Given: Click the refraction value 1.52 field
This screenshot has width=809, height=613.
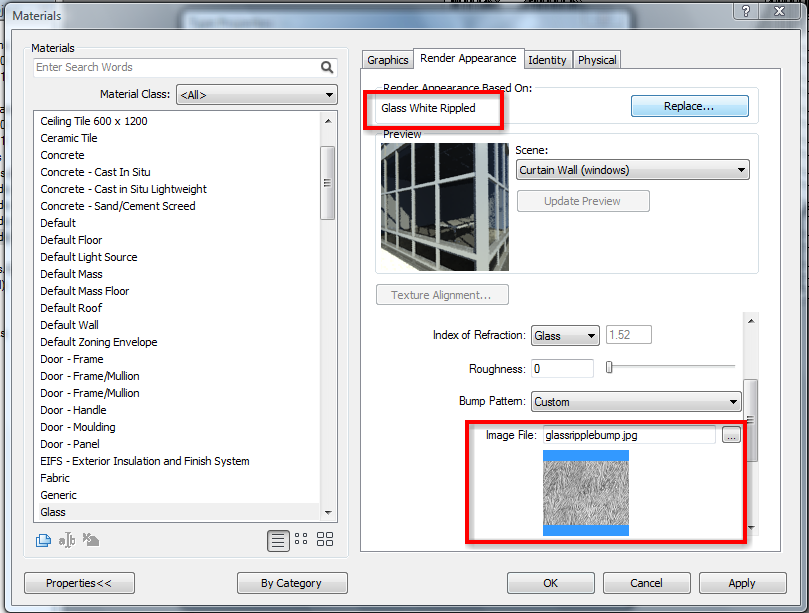Looking at the screenshot, I should pos(628,335).
